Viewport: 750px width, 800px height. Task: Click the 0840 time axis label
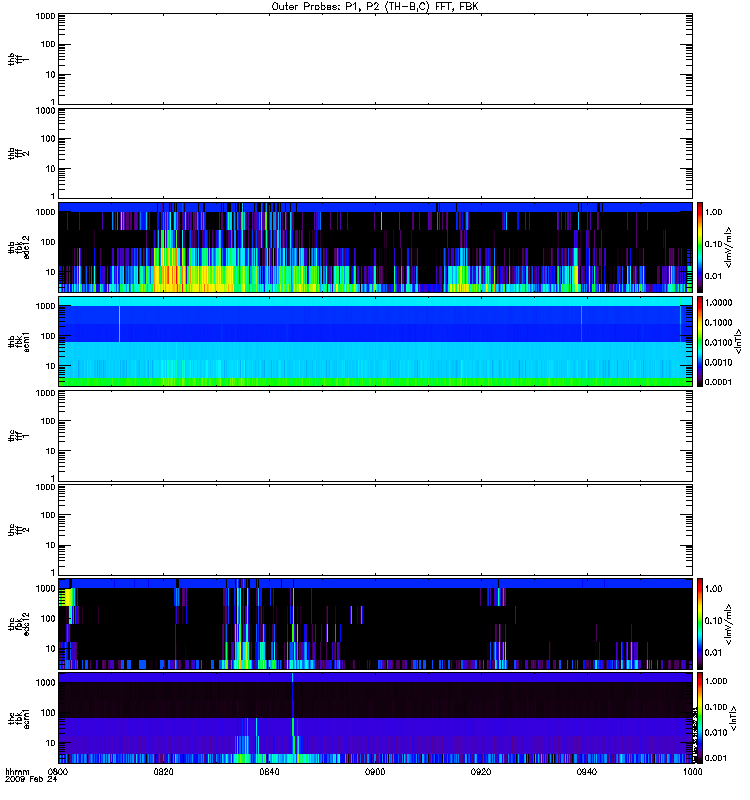(x=269, y=772)
